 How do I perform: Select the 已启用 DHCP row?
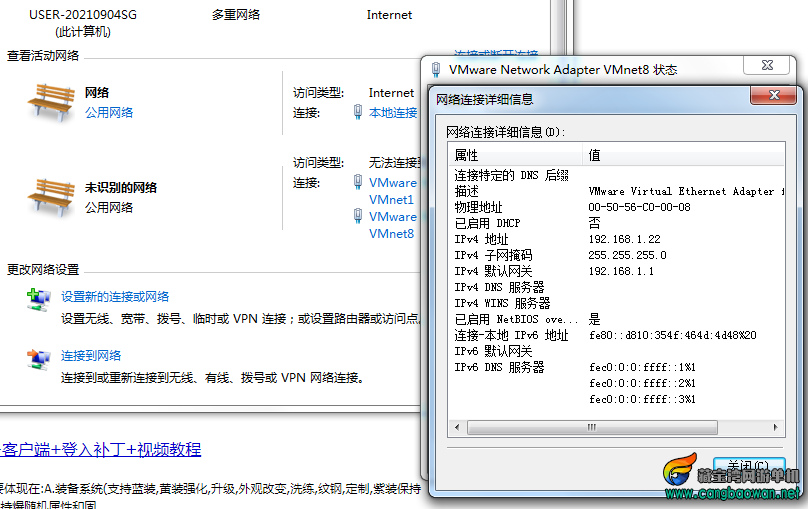(617, 223)
